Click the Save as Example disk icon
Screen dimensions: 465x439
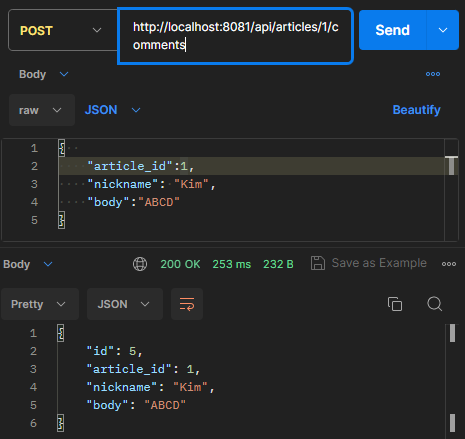click(318, 263)
